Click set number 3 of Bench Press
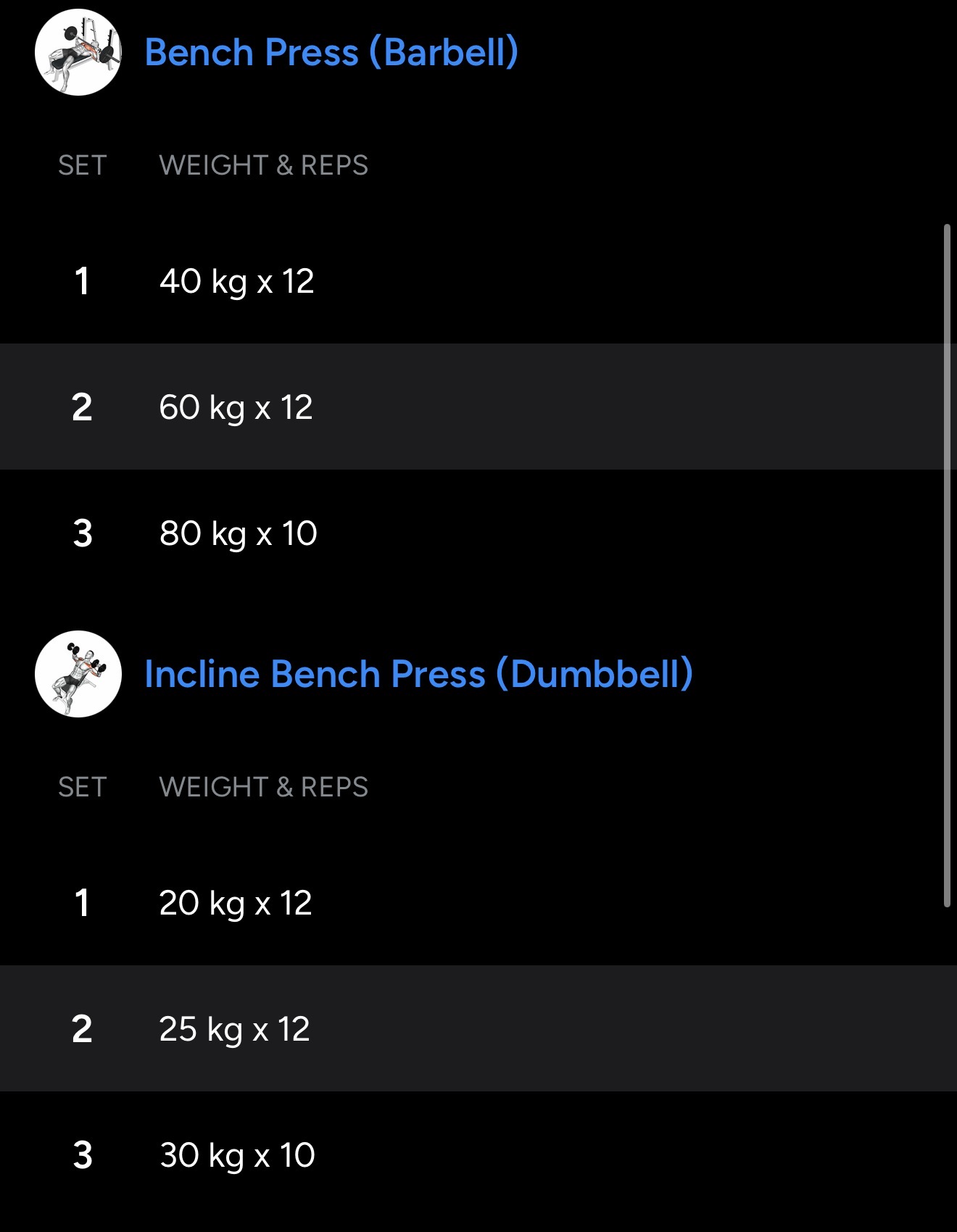 tap(83, 533)
